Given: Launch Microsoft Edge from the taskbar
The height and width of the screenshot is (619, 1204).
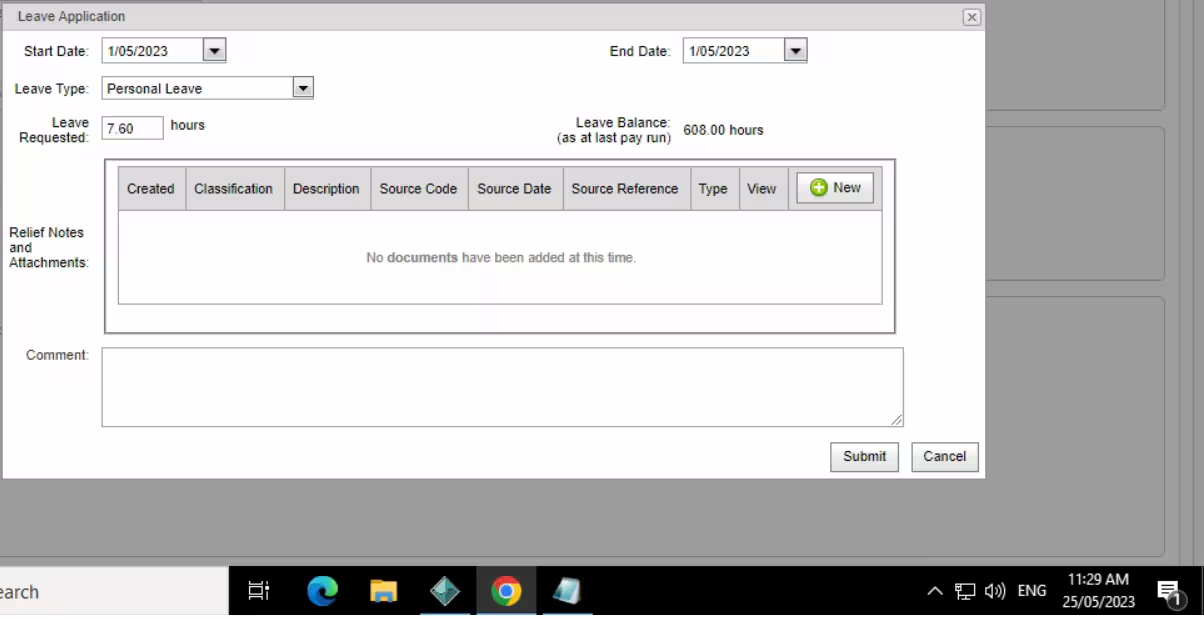Looking at the screenshot, I should [x=321, y=591].
